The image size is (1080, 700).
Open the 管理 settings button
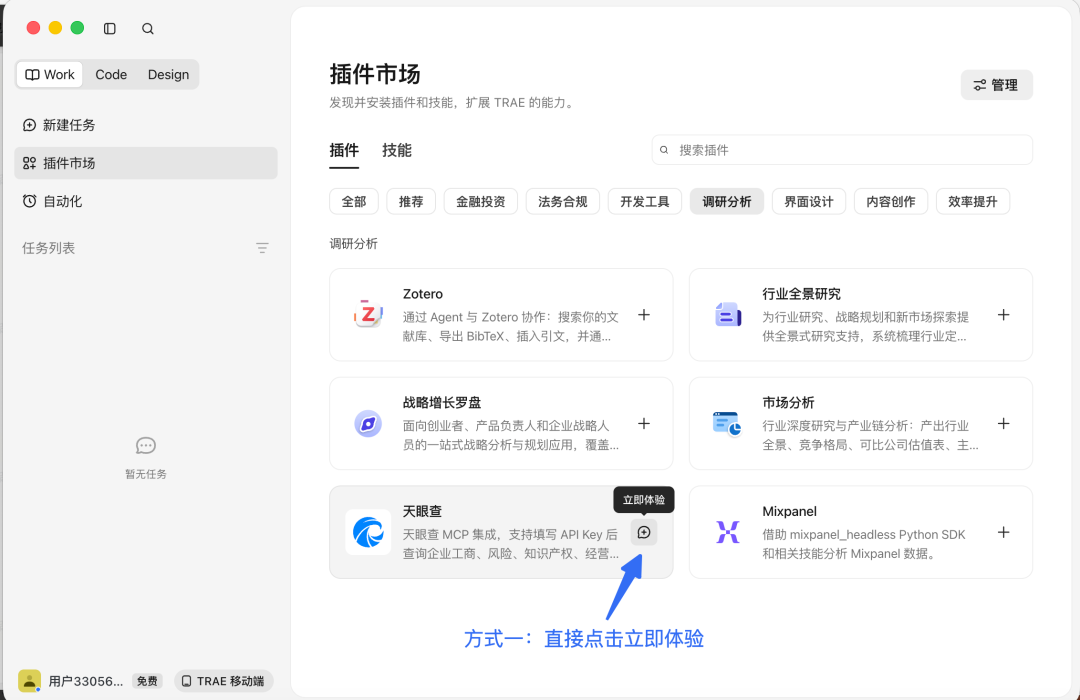tap(996, 85)
